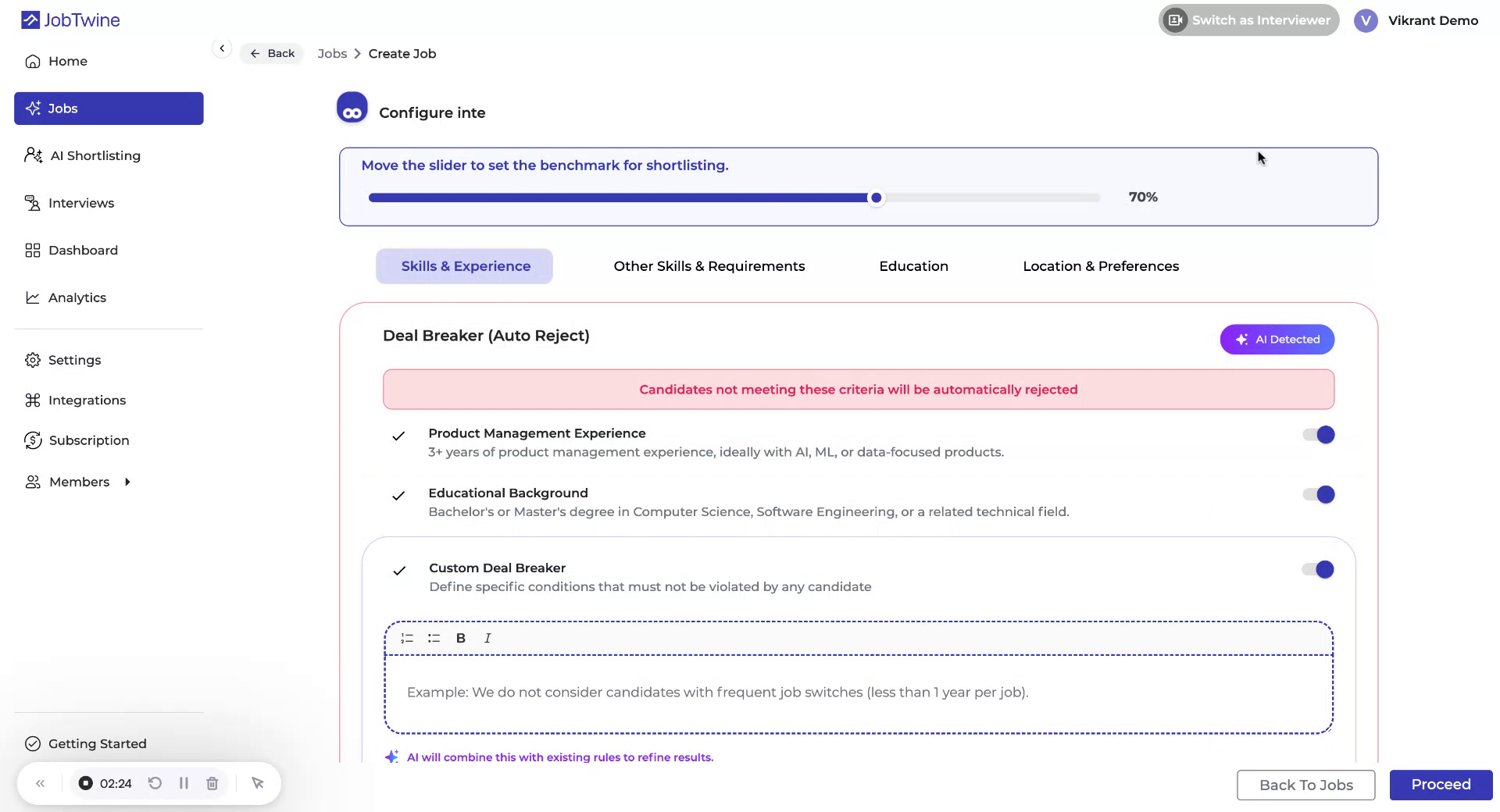
Task: Collapse the breadcrumb panel arrow
Action: coord(222,48)
